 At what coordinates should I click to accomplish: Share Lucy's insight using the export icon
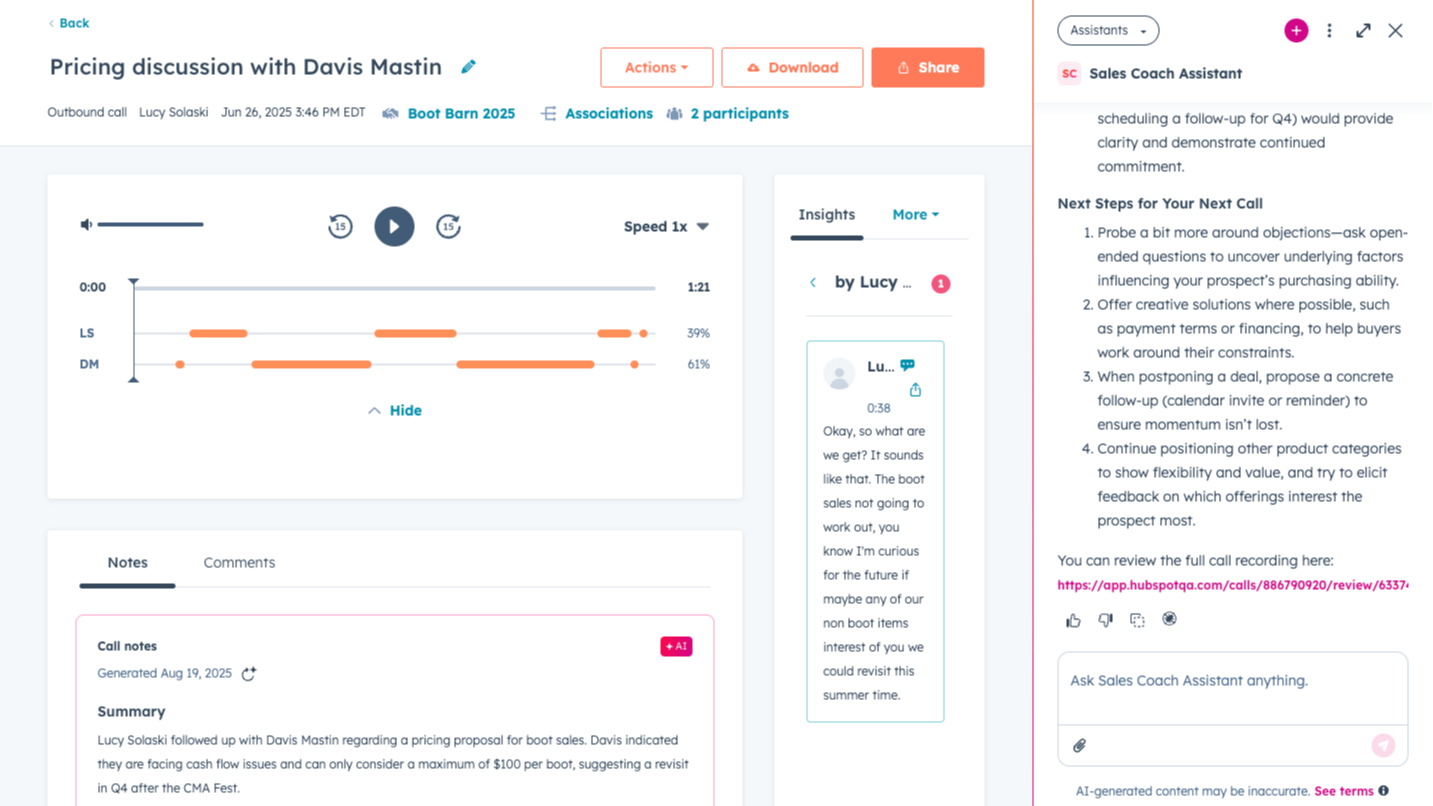915,390
